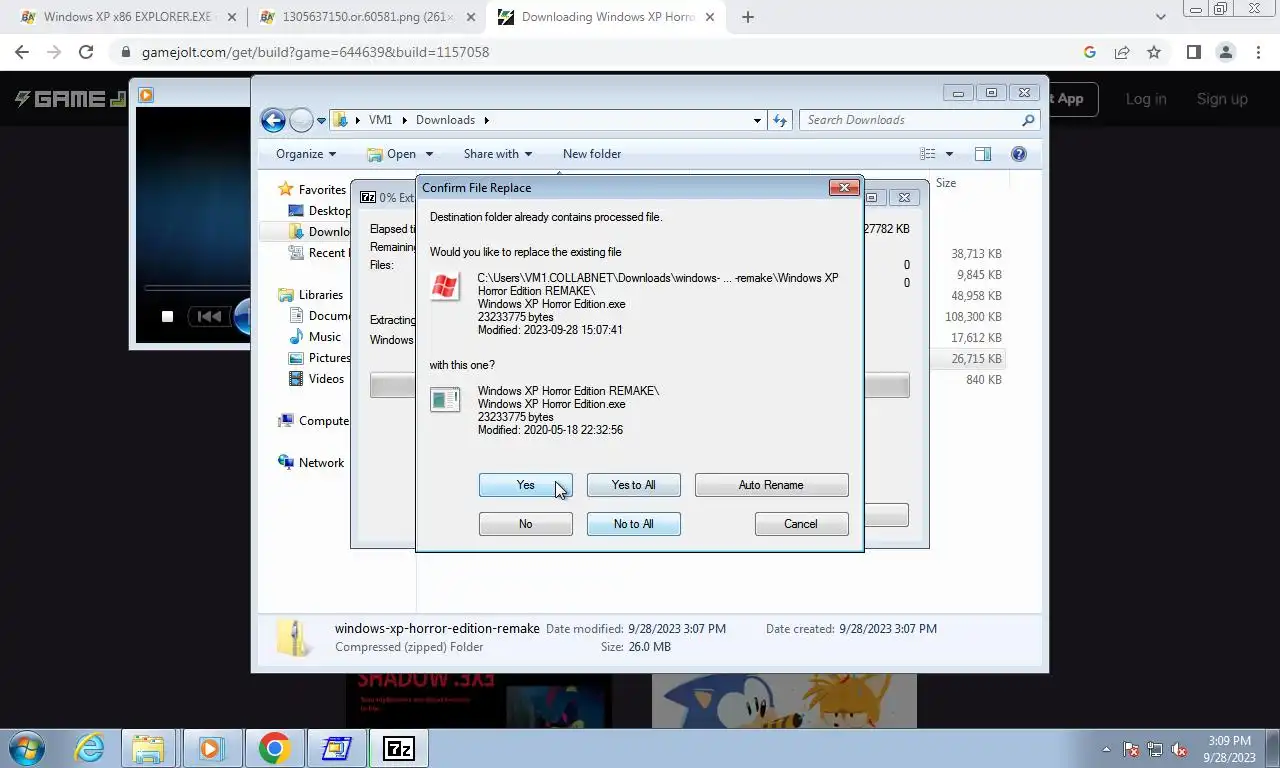Open a new Chrome tab
1280x768 pixels.
pos(747,17)
